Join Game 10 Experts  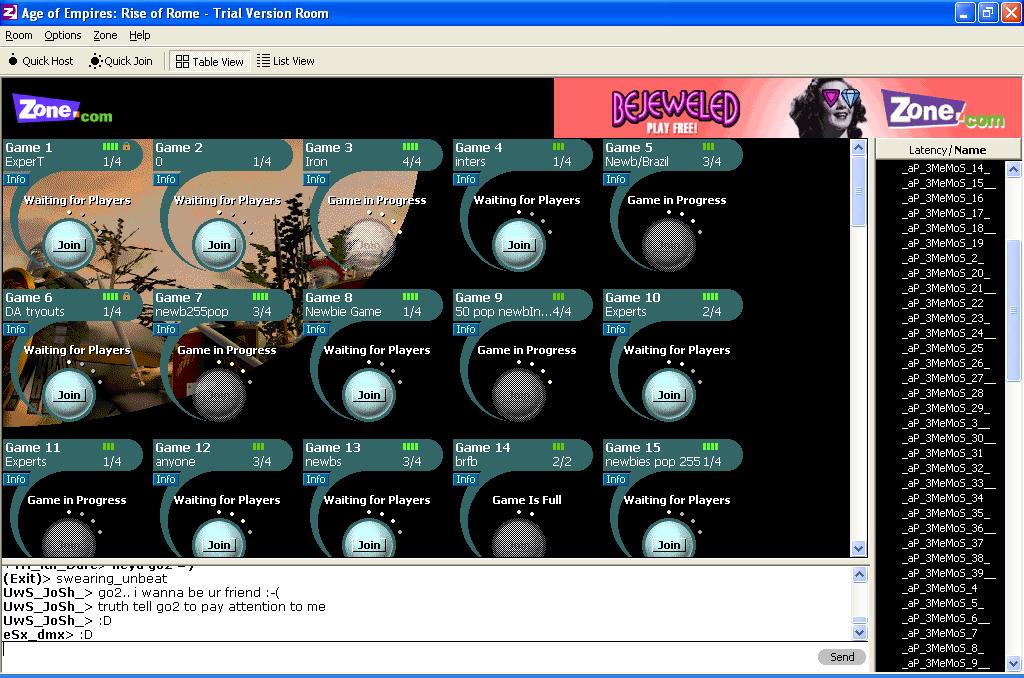click(669, 395)
